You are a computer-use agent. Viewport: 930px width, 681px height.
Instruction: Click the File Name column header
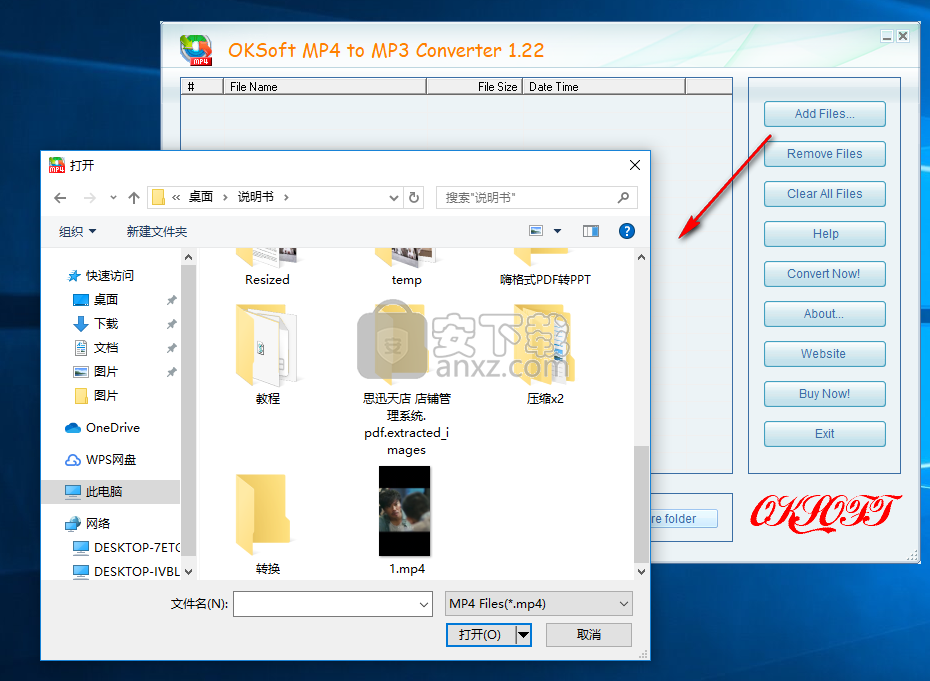324,87
